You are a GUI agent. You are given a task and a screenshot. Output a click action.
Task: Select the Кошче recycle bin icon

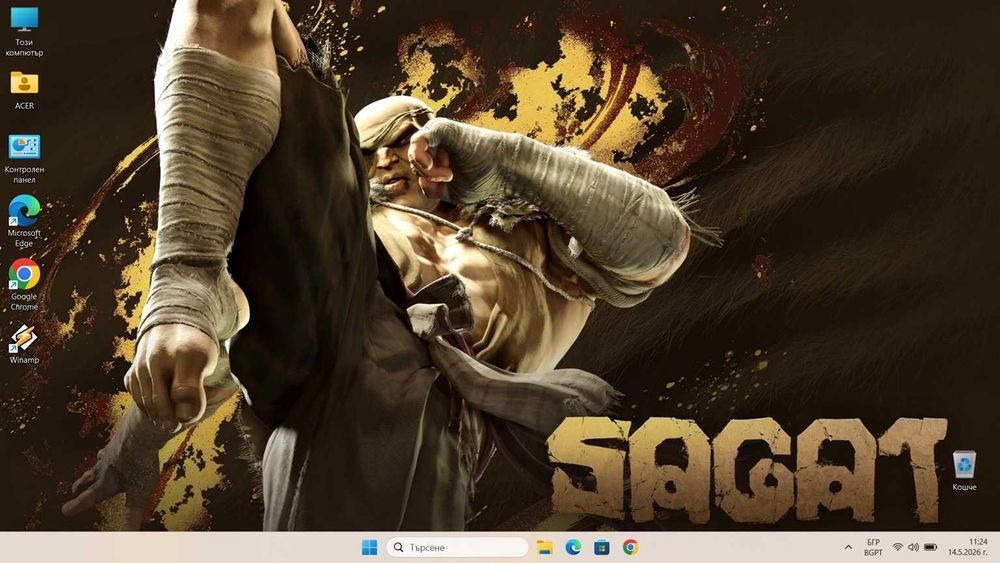tap(964, 471)
